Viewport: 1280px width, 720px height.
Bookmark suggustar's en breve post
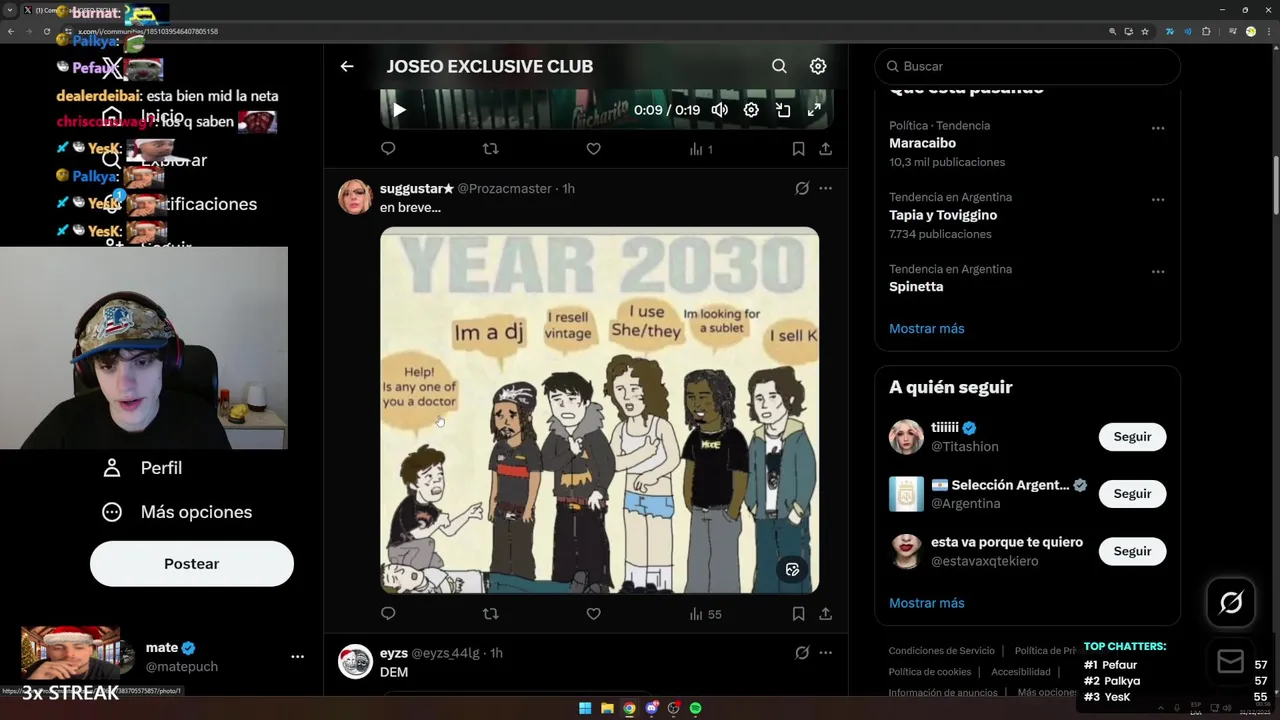point(798,614)
